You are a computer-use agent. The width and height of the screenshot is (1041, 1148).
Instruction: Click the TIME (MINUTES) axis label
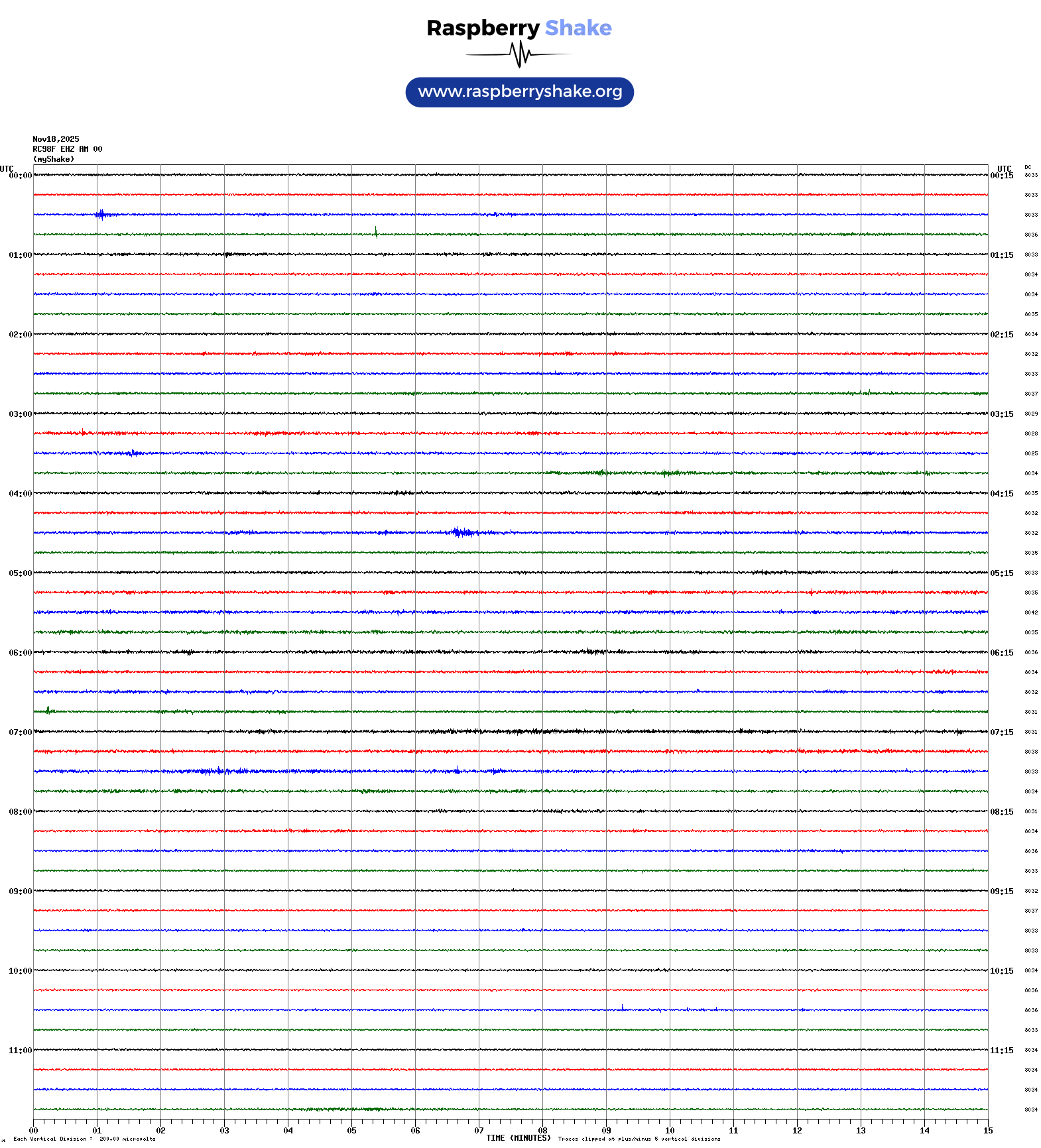coord(518,1138)
